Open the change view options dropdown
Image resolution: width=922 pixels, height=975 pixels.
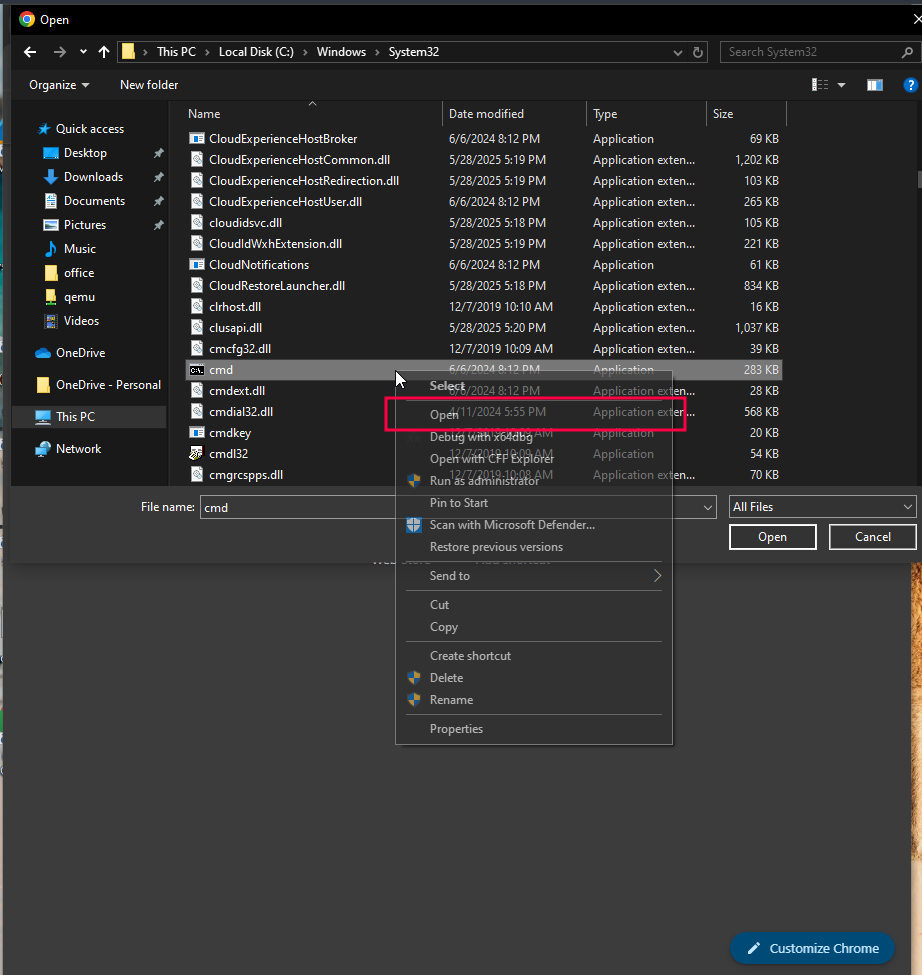point(841,85)
